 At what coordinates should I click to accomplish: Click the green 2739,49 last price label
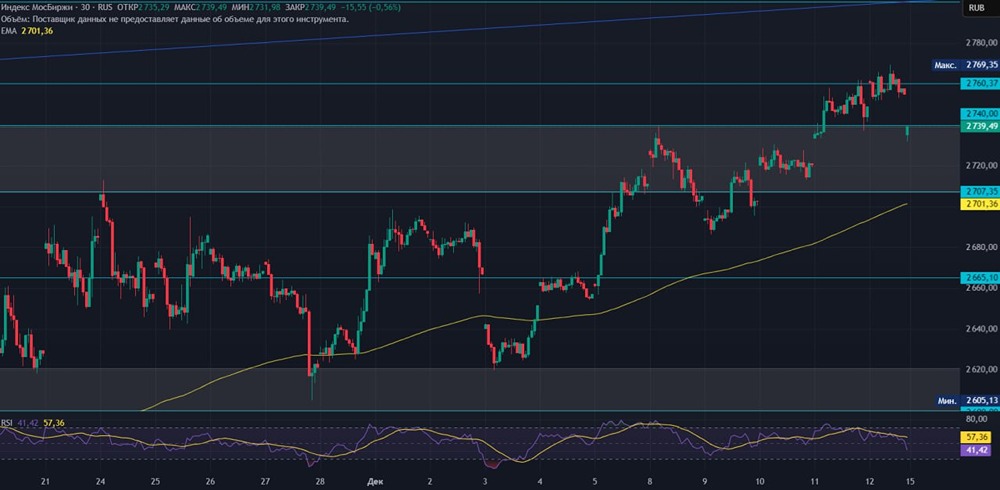[980, 126]
